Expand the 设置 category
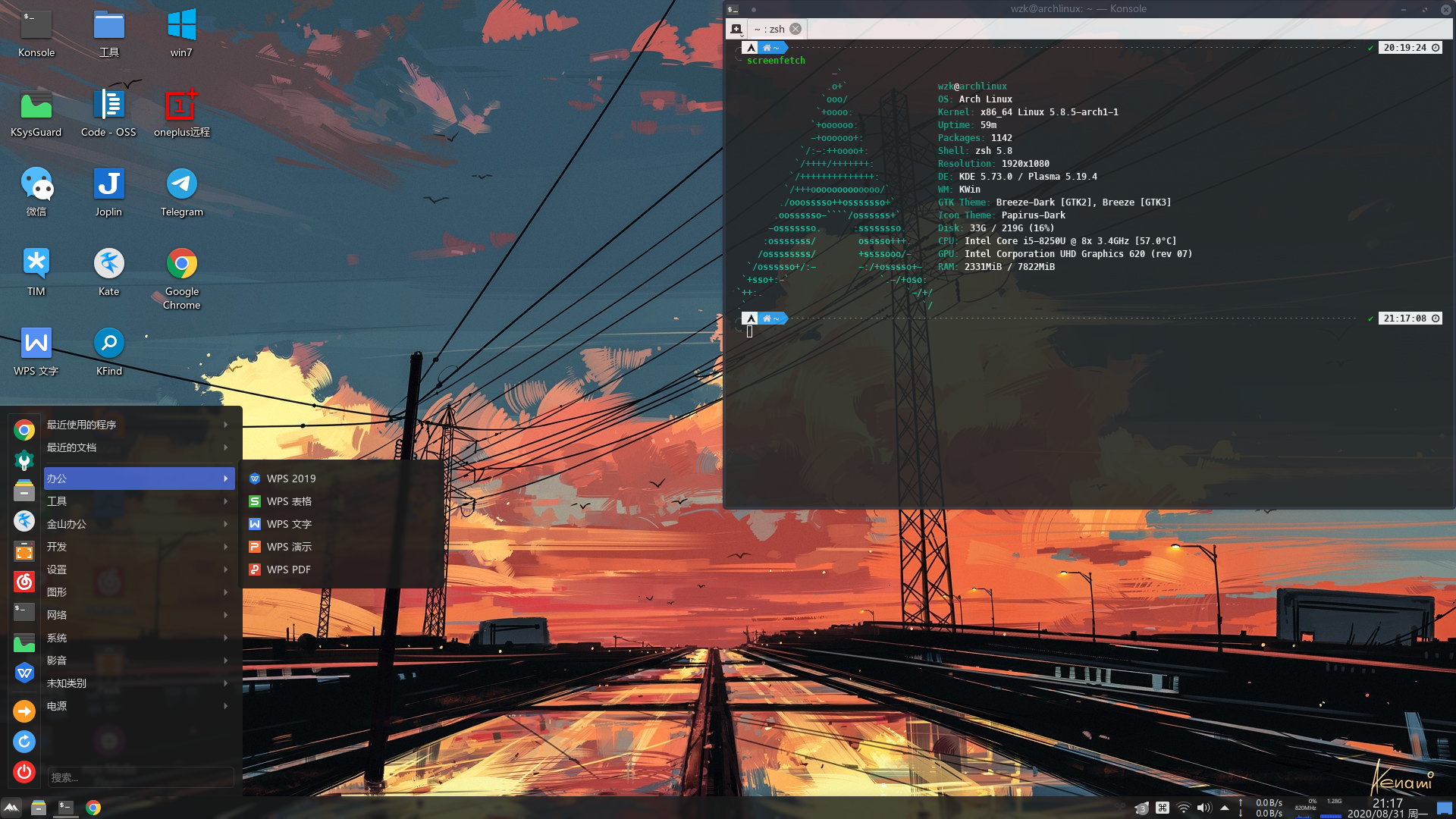 [x=139, y=570]
